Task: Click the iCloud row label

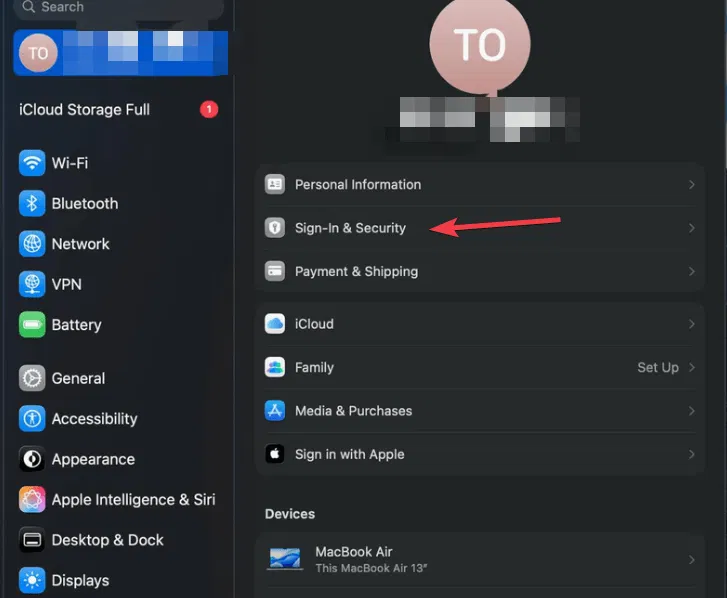Action: [314, 324]
